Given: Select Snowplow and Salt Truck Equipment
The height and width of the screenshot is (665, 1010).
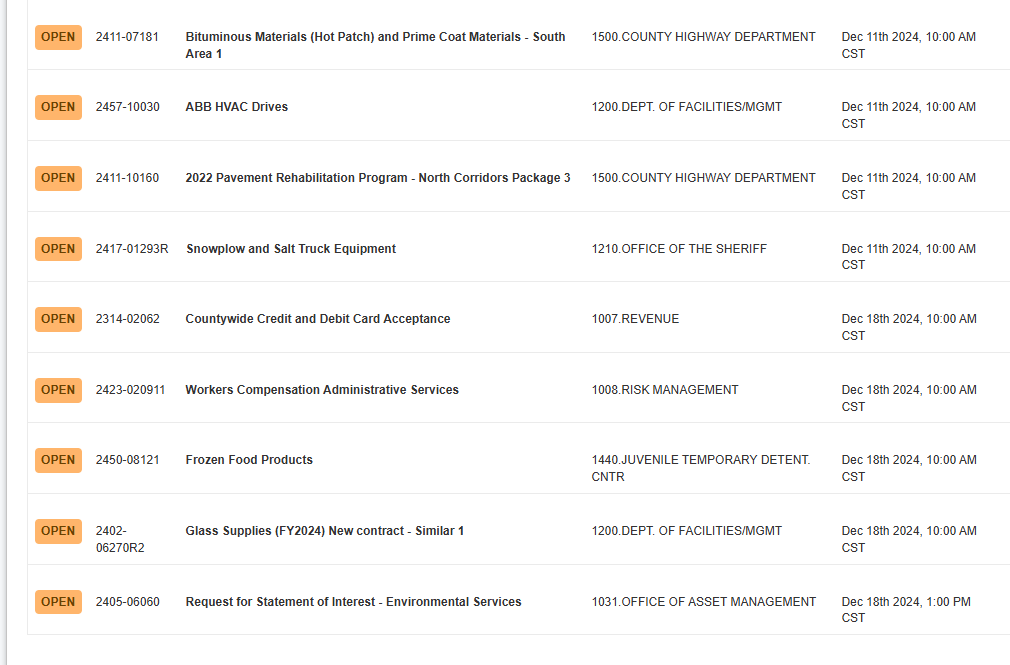Looking at the screenshot, I should pos(291,249).
